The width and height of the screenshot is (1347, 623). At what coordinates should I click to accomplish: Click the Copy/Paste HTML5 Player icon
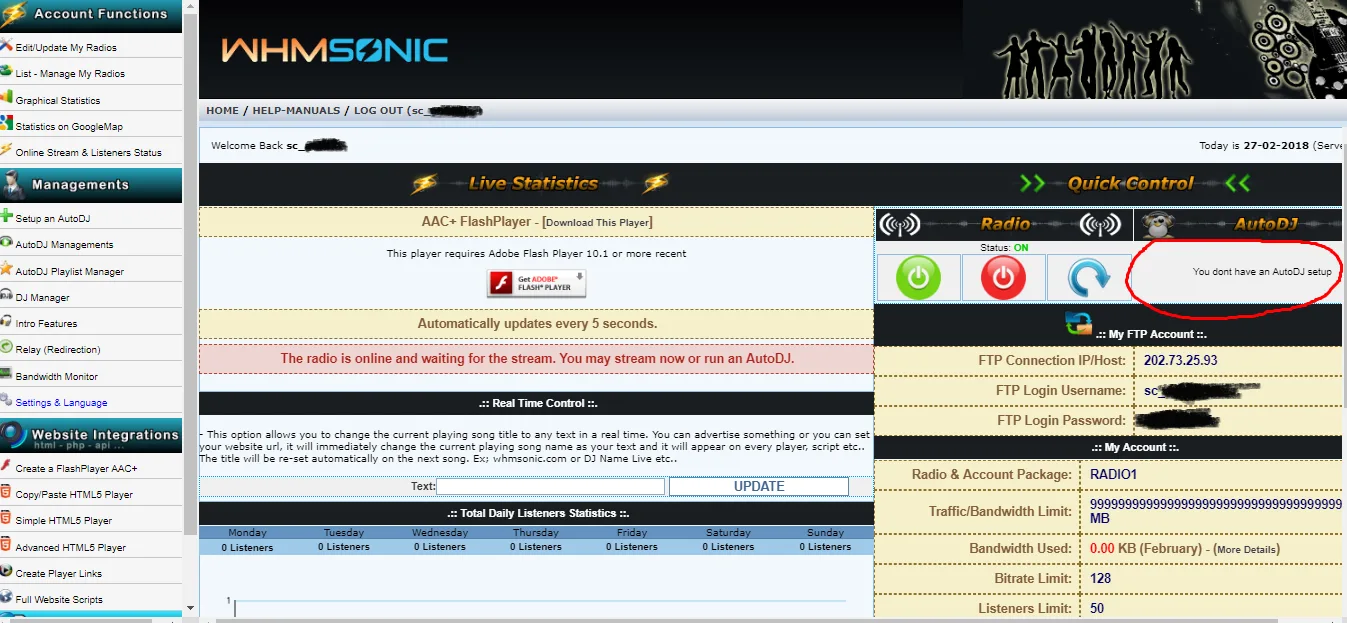[x=6, y=493]
